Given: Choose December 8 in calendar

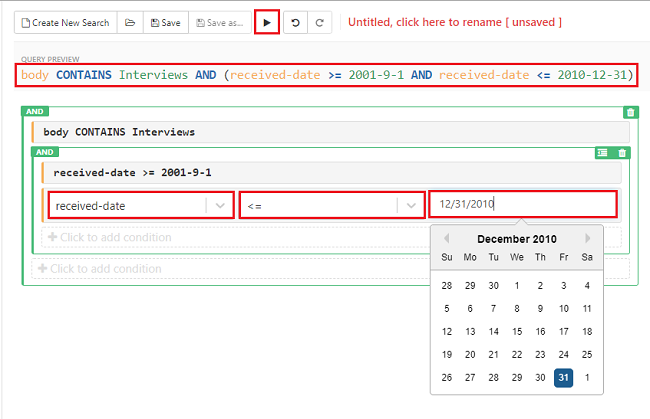Looking at the screenshot, I should pyautogui.click(x=517, y=309).
